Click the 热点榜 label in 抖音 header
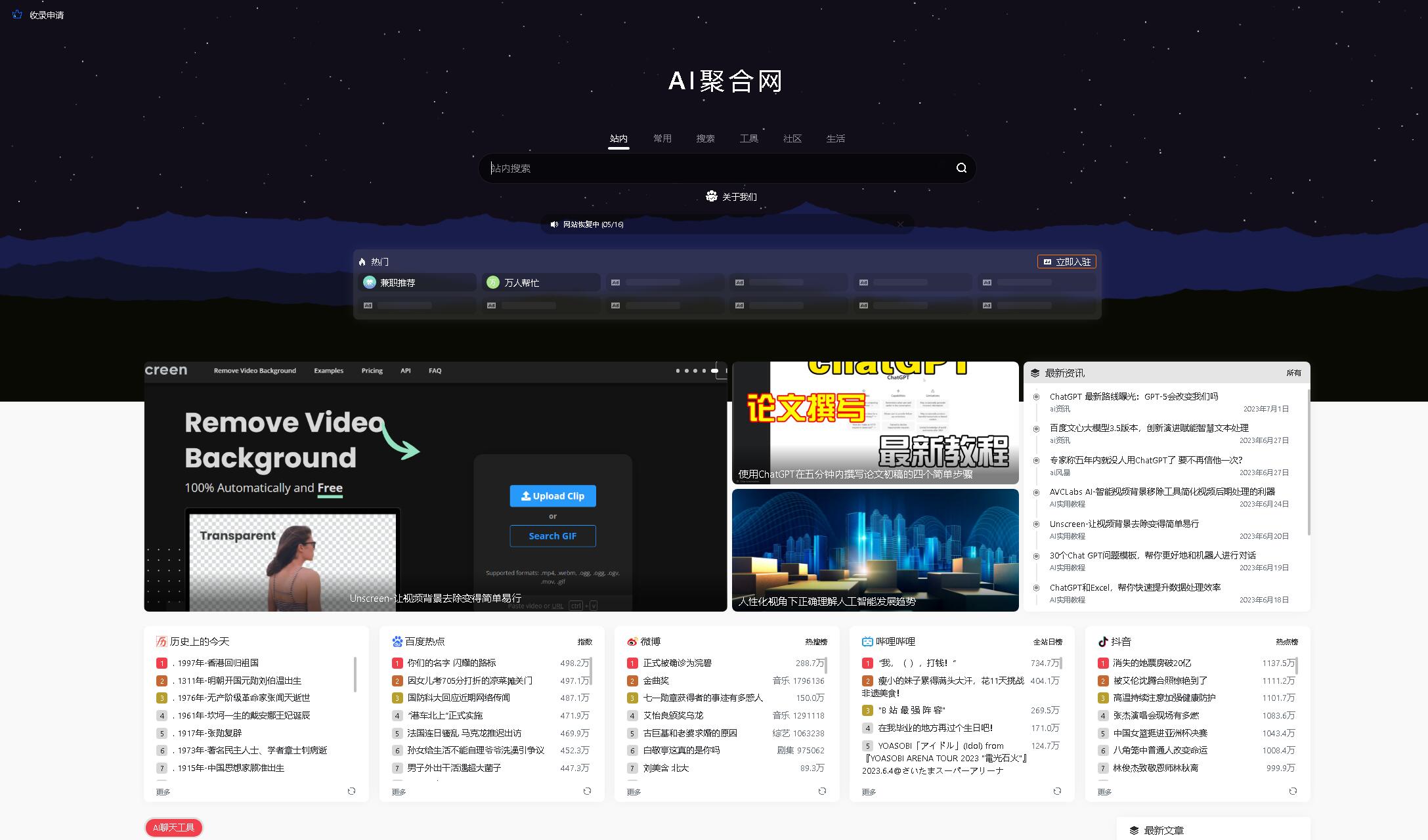Screen dimensions: 1428x840 click(1287, 642)
